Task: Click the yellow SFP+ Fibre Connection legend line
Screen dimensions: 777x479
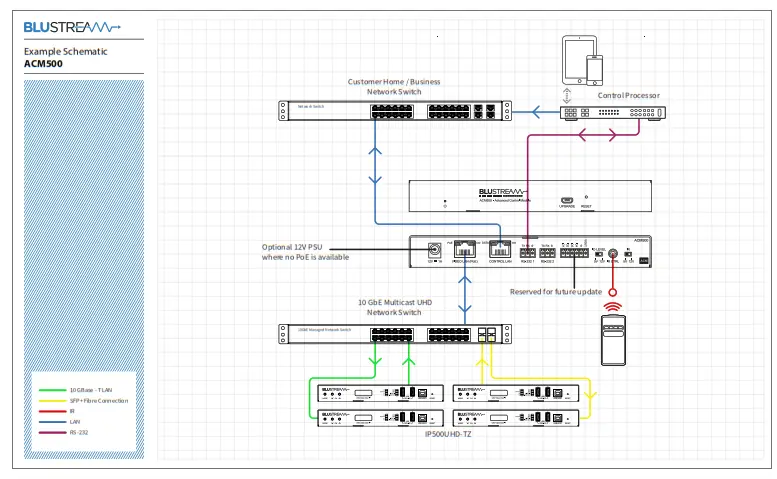Action: (53, 401)
